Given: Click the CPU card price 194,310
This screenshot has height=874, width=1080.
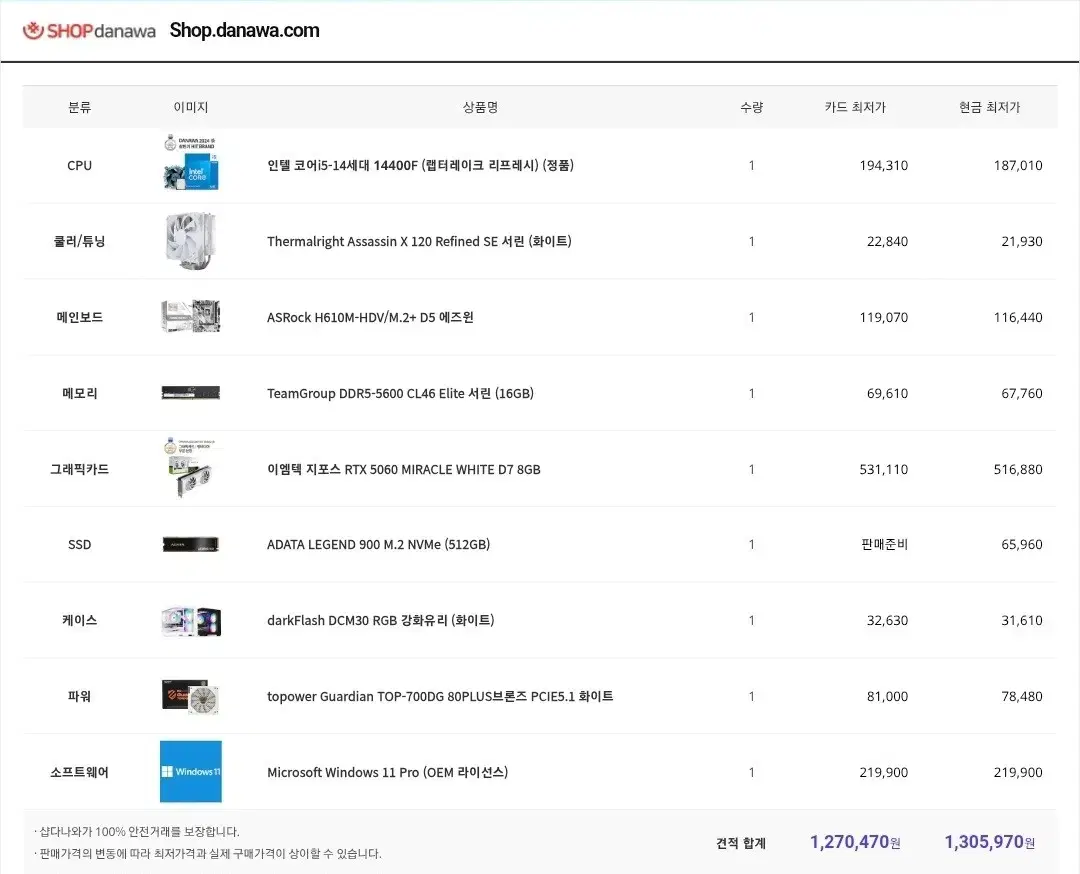Looking at the screenshot, I should click(884, 165).
